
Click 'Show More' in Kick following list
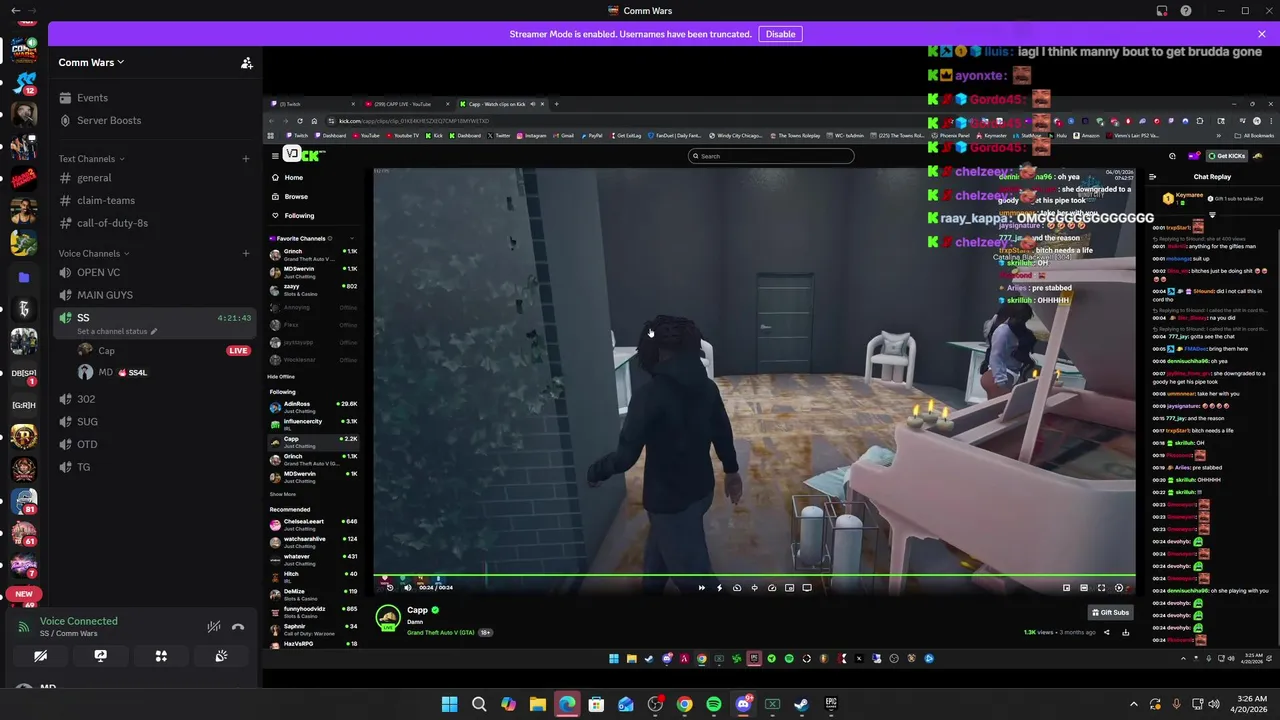pos(282,494)
